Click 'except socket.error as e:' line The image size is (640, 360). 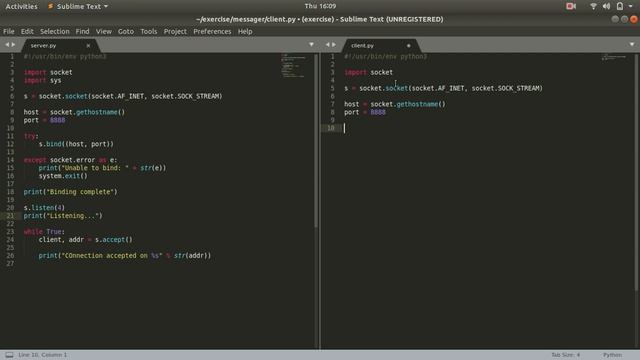point(70,160)
